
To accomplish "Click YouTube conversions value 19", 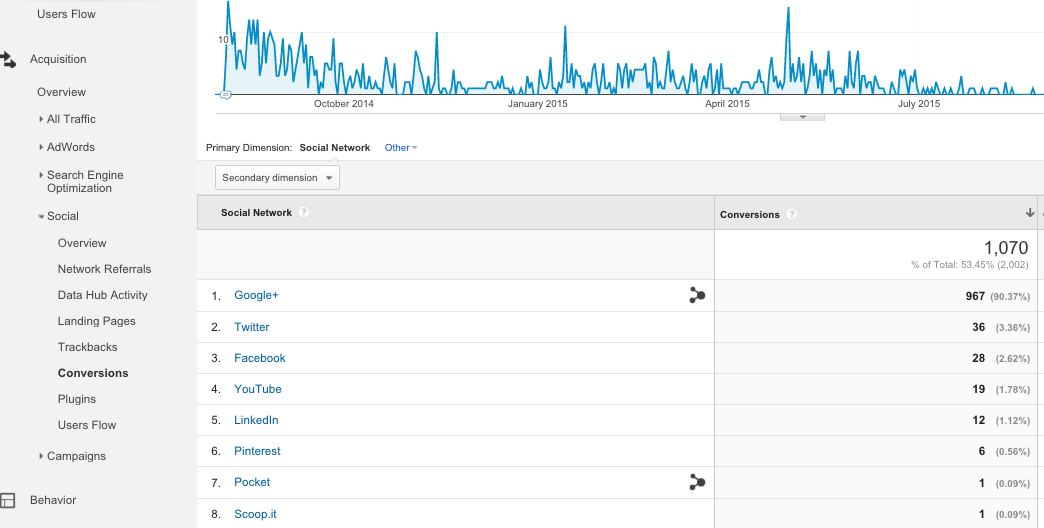I will click(x=979, y=389).
